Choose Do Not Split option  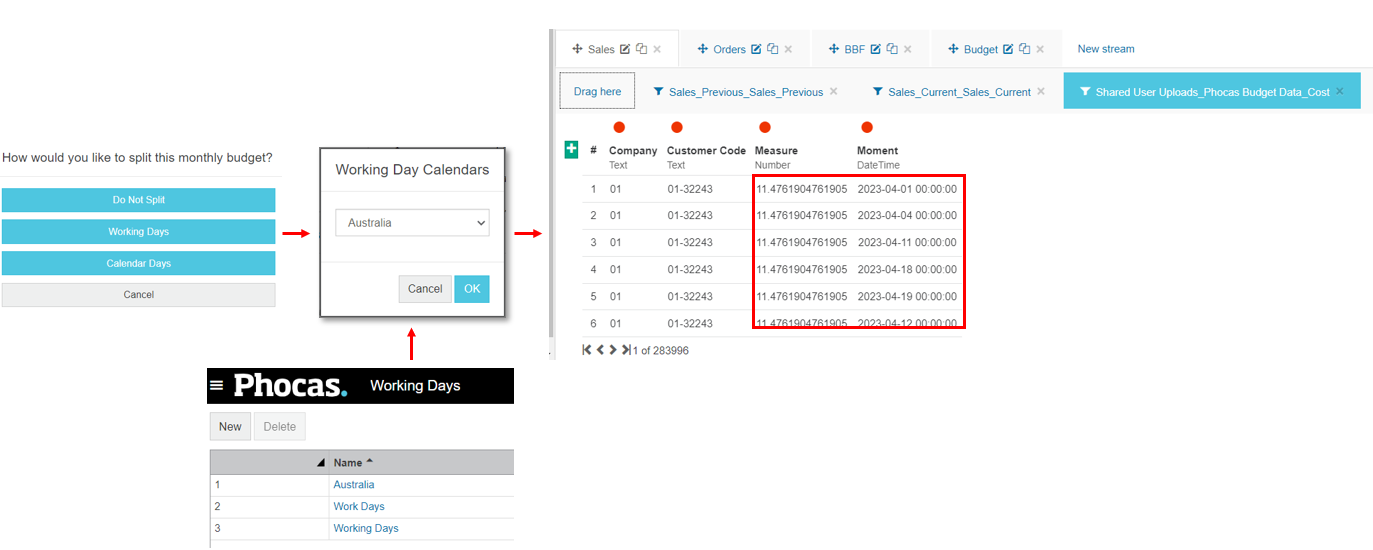click(138, 200)
